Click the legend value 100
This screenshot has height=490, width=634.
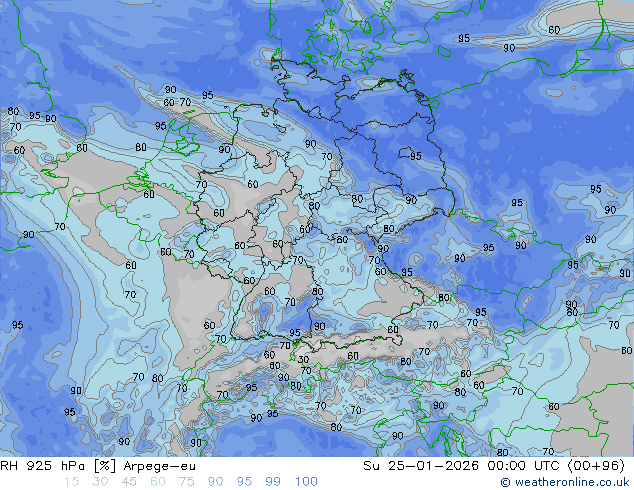[x=306, y=482]
